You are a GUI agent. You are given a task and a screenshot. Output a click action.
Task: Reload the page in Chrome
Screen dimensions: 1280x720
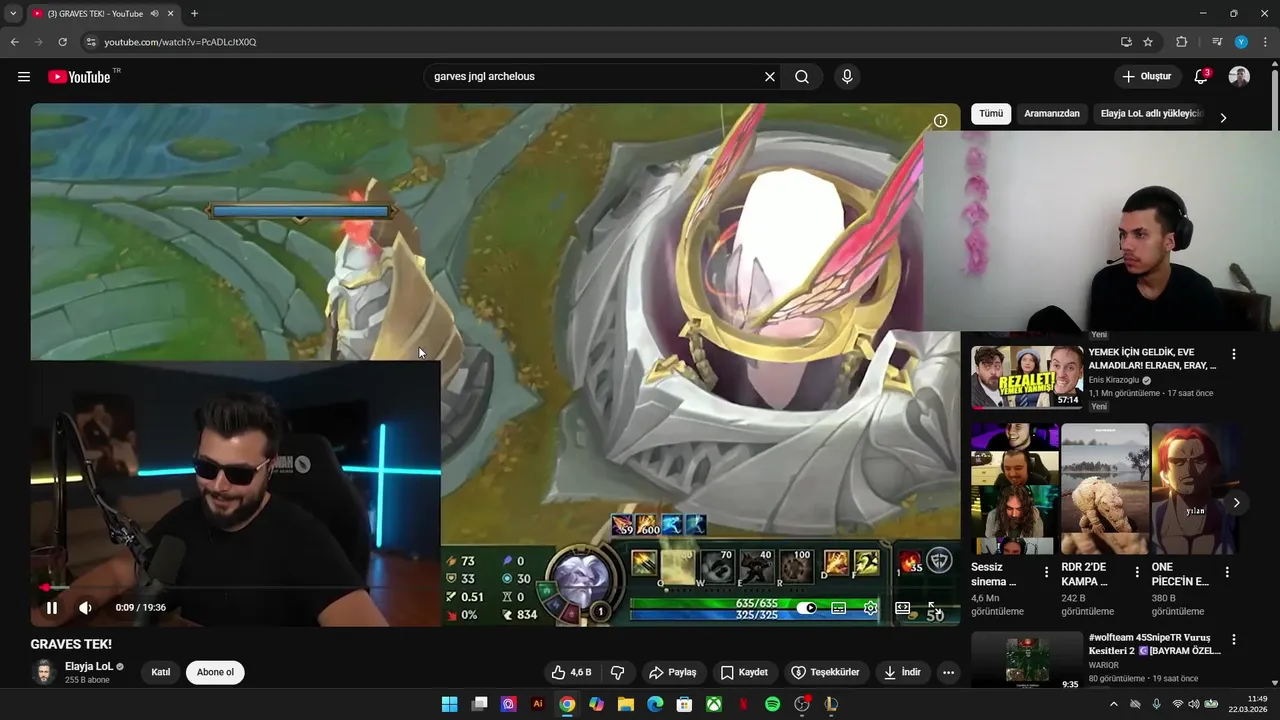point(62,42)
